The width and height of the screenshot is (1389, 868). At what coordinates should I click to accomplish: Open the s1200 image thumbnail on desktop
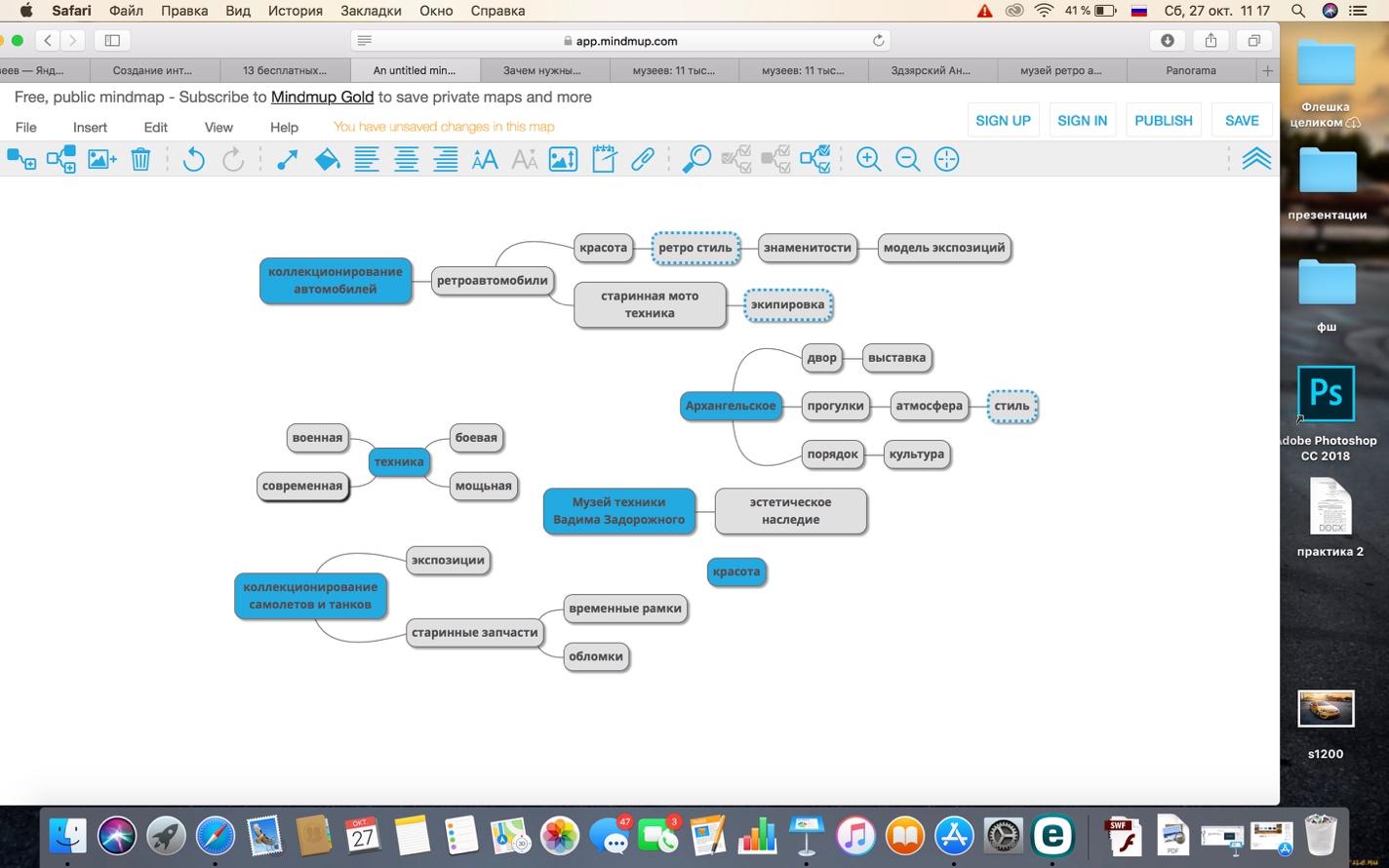[x=1326, y=709]
